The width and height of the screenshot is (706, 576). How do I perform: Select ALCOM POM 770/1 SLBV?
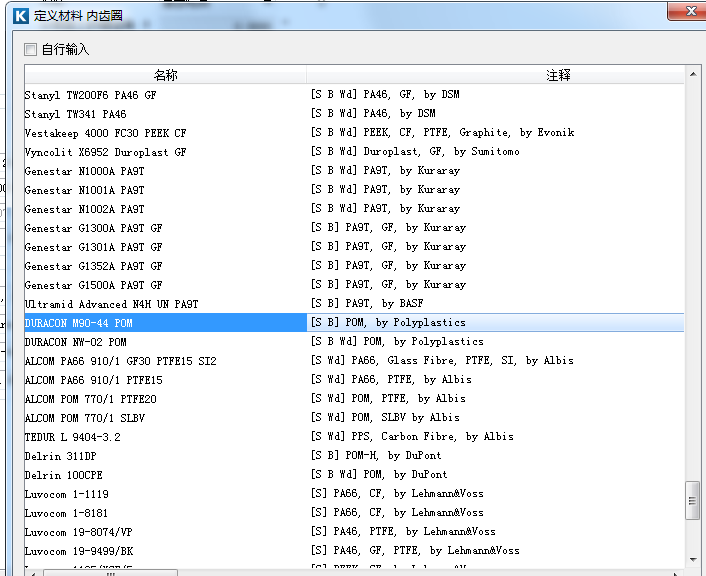click(x=85, y=418)
